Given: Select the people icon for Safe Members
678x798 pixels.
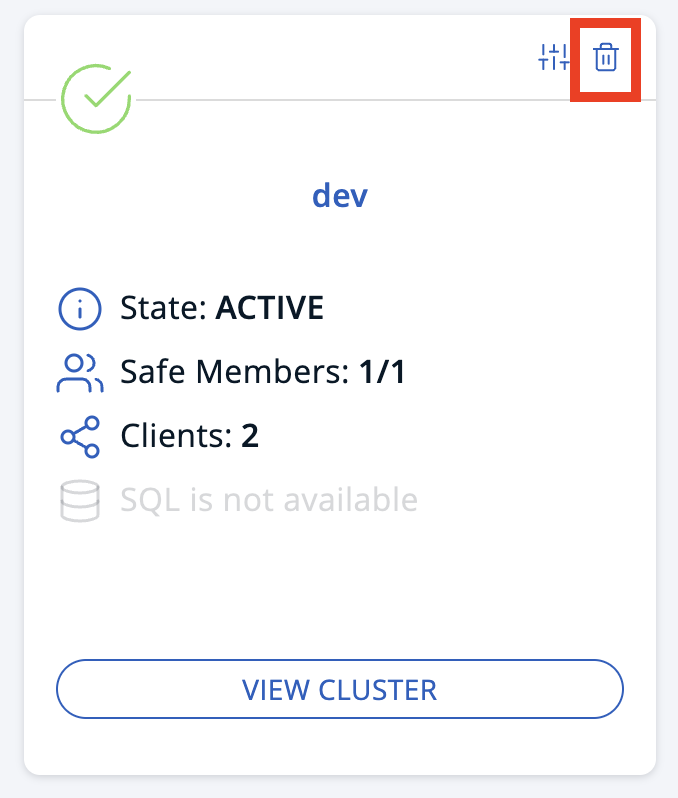Looking at the screenshot, I should pyautogui.click(x=80, y=373).
